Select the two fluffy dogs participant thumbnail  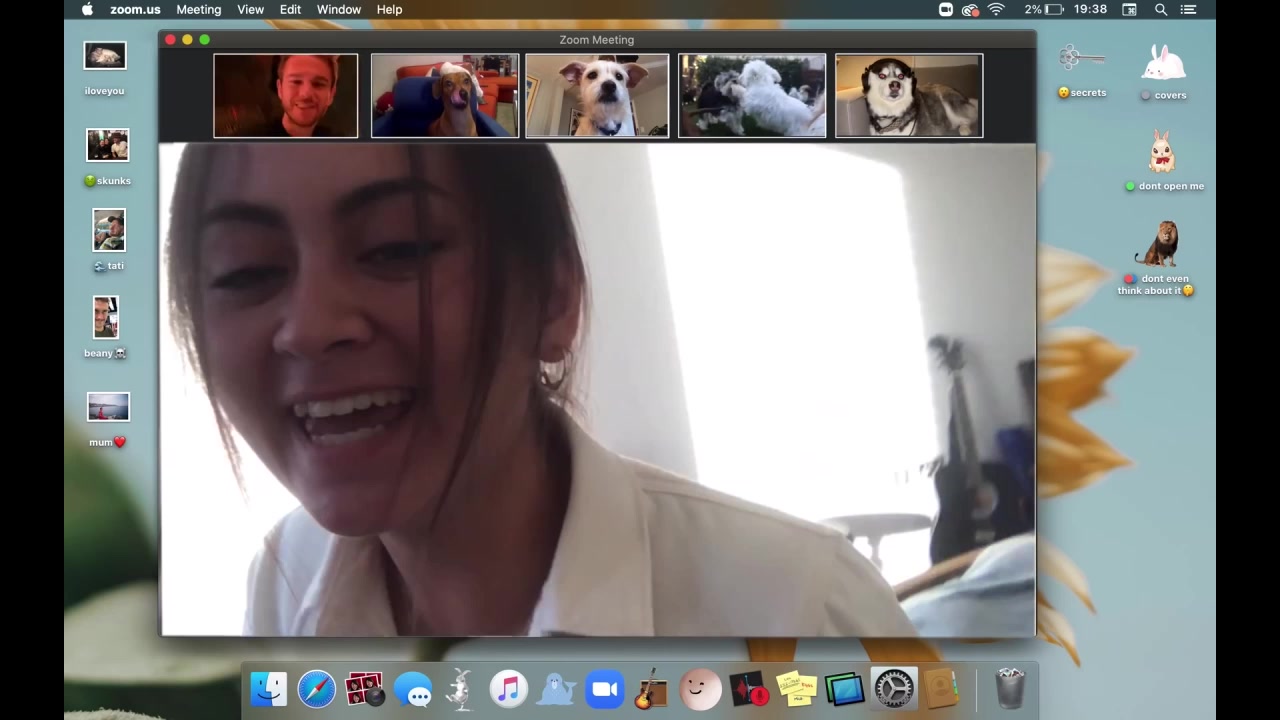click(752, 95)
